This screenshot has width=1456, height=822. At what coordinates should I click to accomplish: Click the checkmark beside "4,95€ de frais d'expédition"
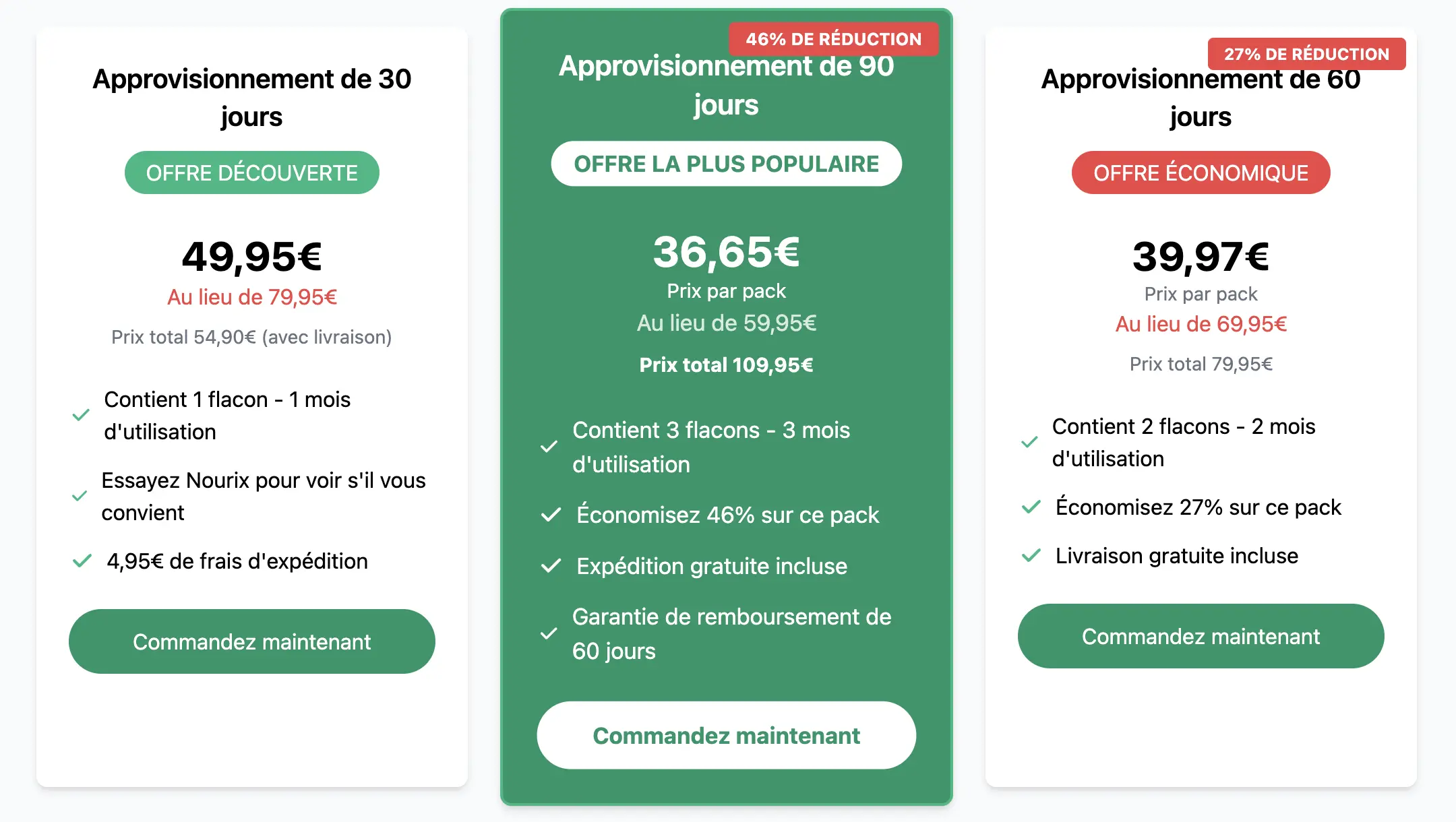click(82, 561)
